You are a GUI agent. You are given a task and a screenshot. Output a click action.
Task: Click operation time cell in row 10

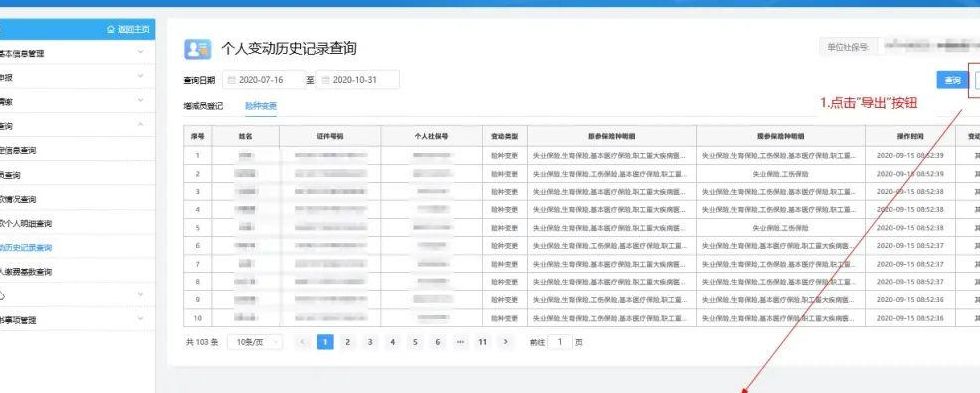910,318
